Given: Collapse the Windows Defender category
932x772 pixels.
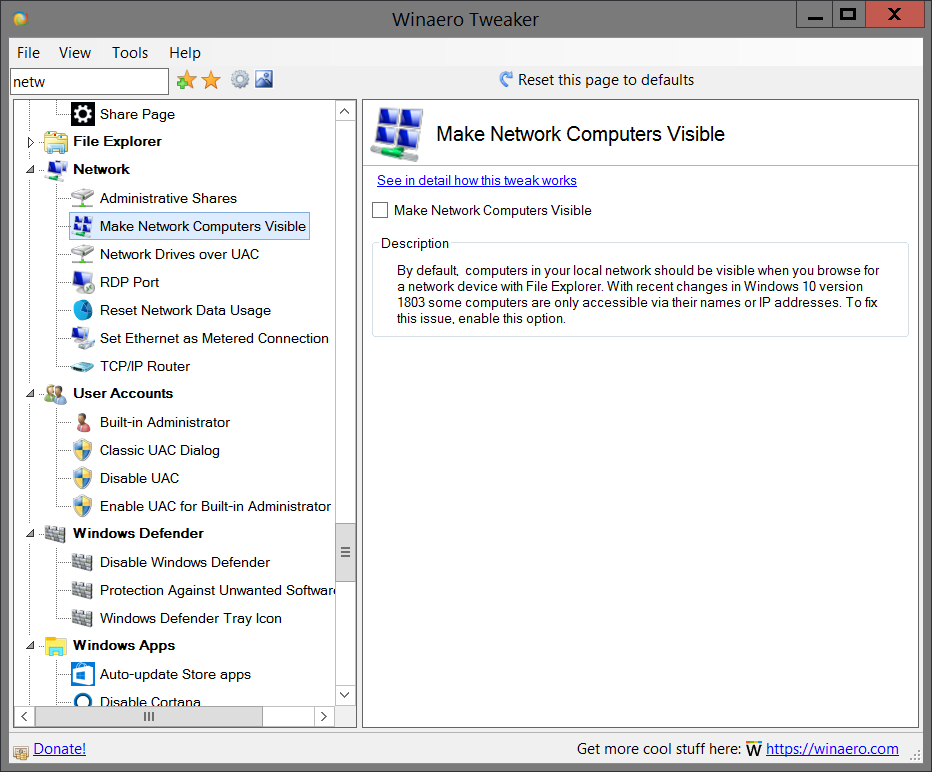Looking at the screenshot, I should click(29, 533).
